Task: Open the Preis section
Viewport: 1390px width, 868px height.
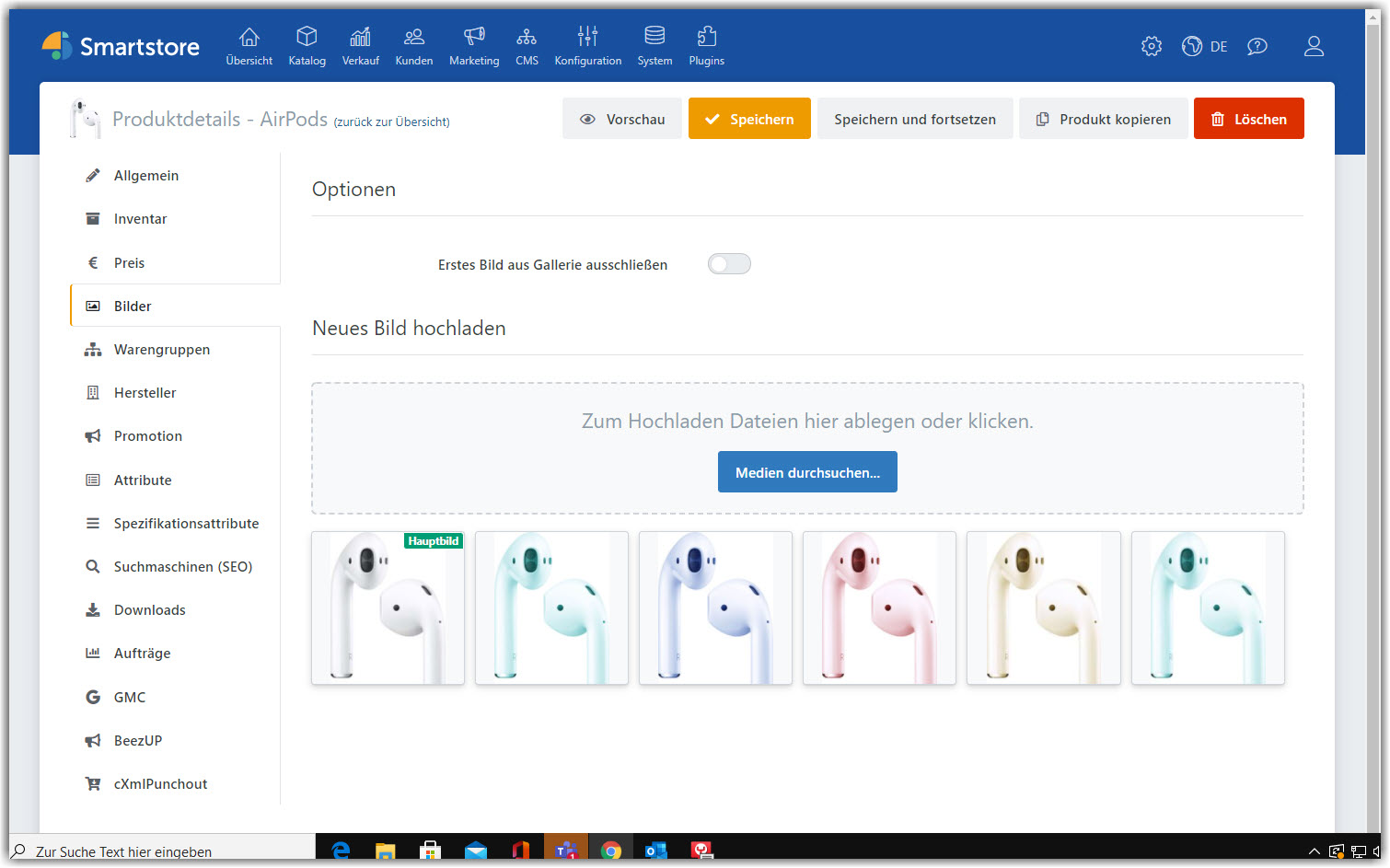Action: pos(129,262)
